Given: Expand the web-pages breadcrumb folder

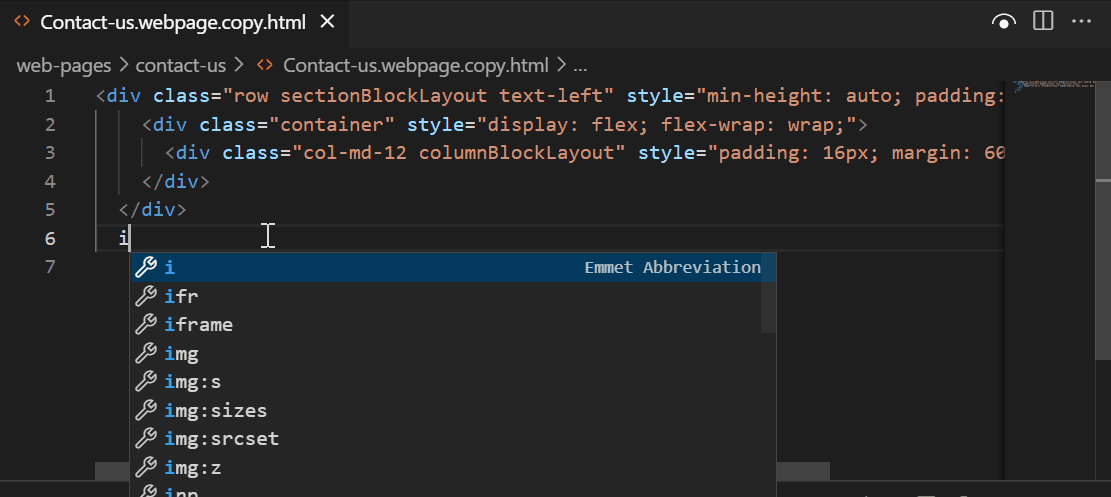Looking at the screenshot, I should (x=64, y=65).
